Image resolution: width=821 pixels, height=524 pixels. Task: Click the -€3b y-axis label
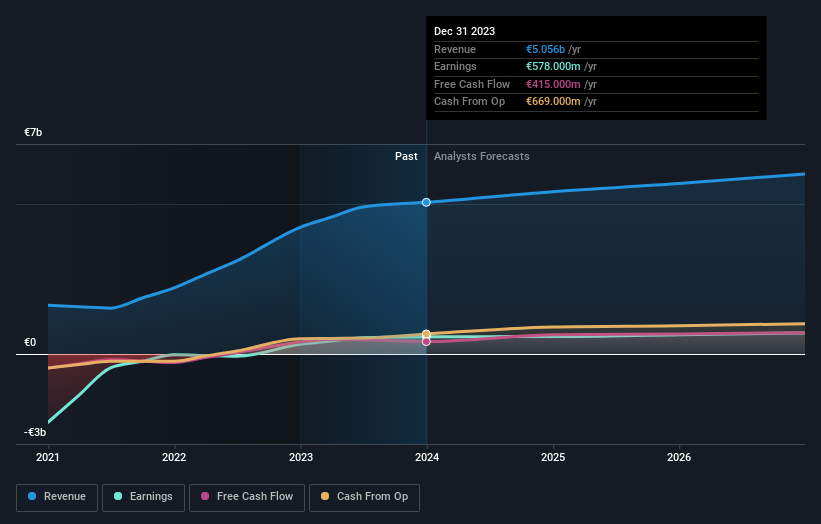click(35, 432)
